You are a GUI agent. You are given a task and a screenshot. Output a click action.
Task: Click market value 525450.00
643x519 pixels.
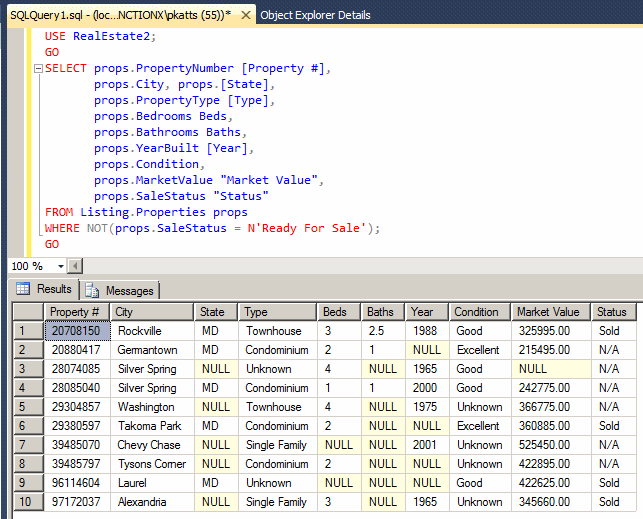point(551,445)
